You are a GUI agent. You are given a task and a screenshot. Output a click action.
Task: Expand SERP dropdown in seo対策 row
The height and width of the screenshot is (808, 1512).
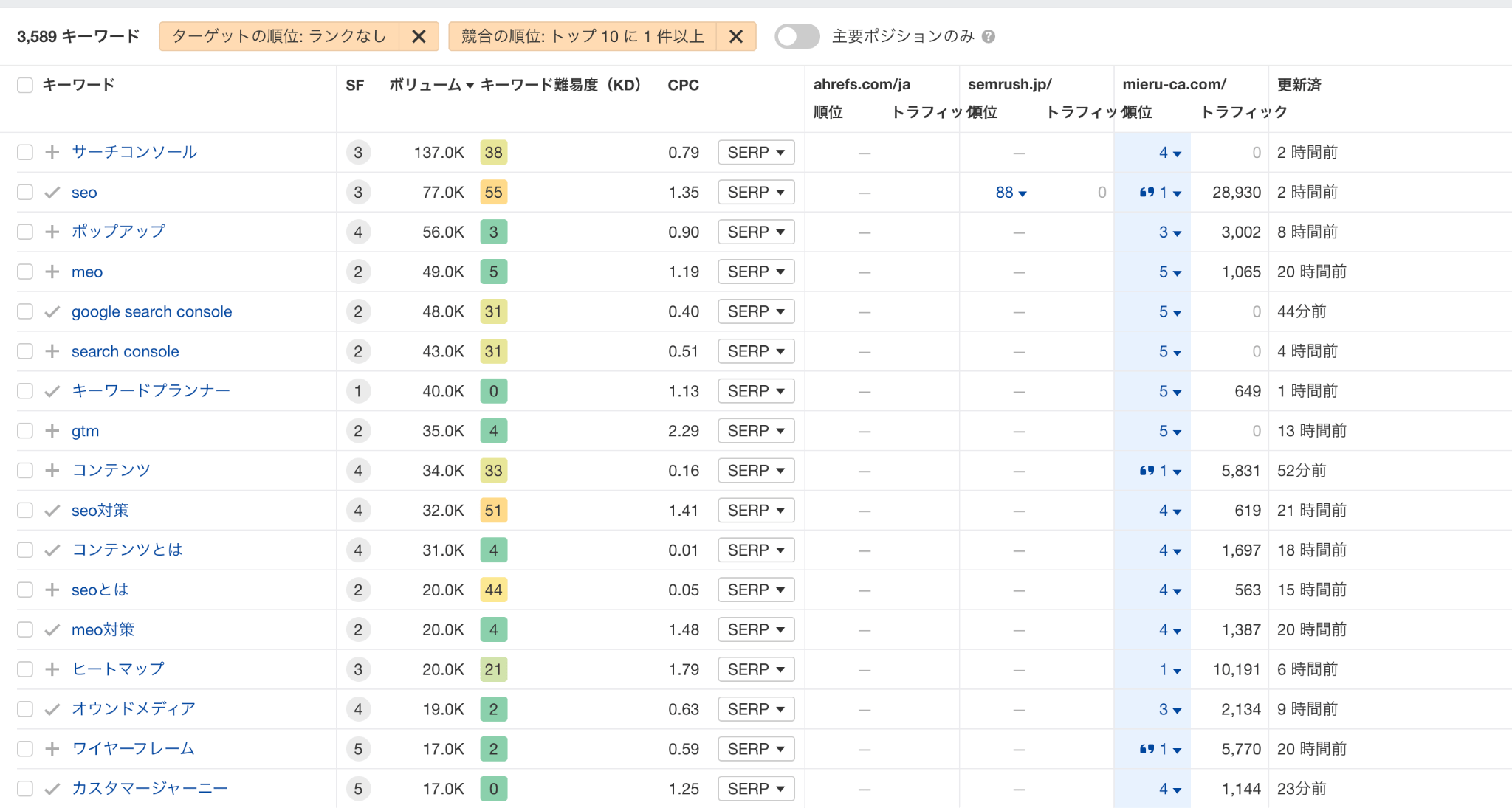[x=756, y=511]
